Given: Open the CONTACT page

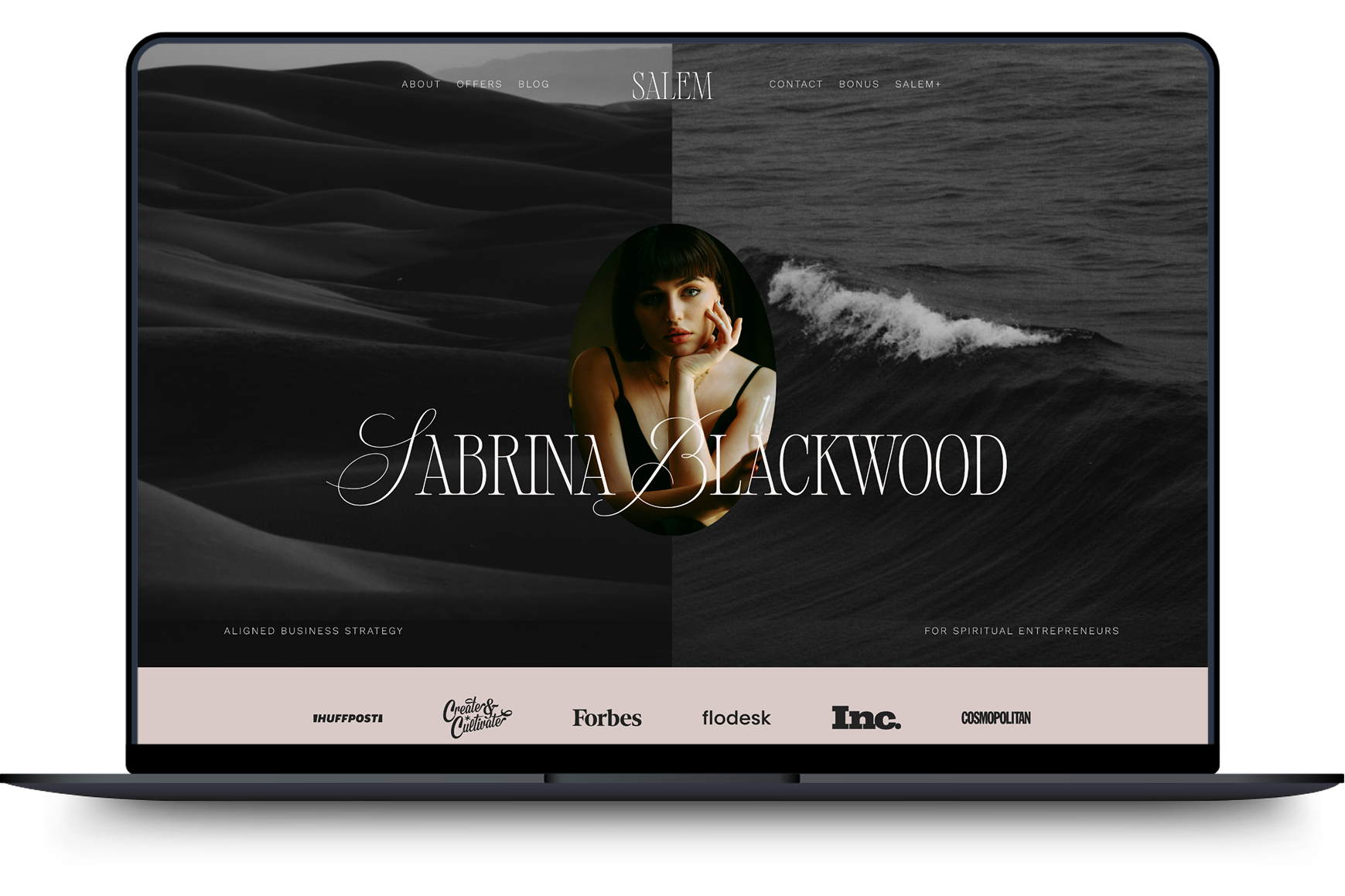Looking at the screenshot, I should click(795, 84).
